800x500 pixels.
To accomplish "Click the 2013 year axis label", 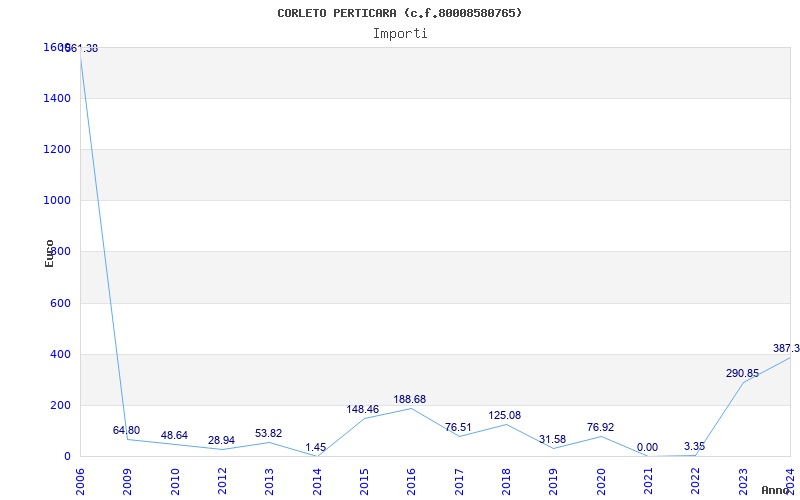I will (269, 482).
